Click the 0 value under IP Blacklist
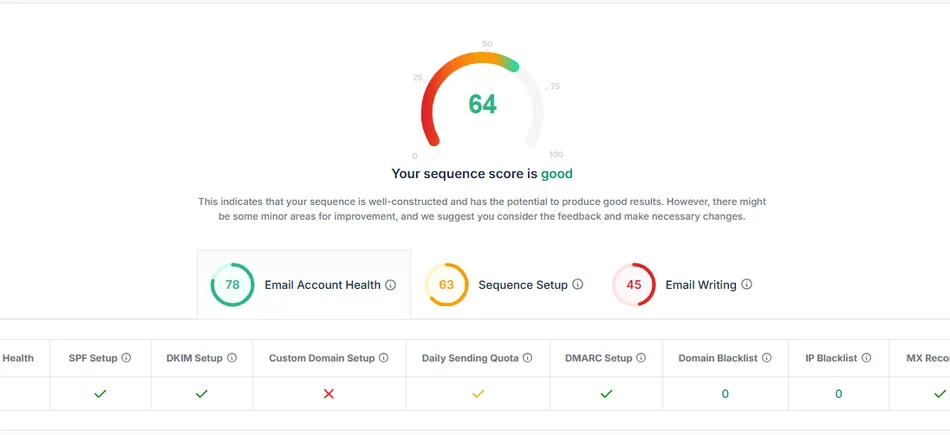 point(839,394)
